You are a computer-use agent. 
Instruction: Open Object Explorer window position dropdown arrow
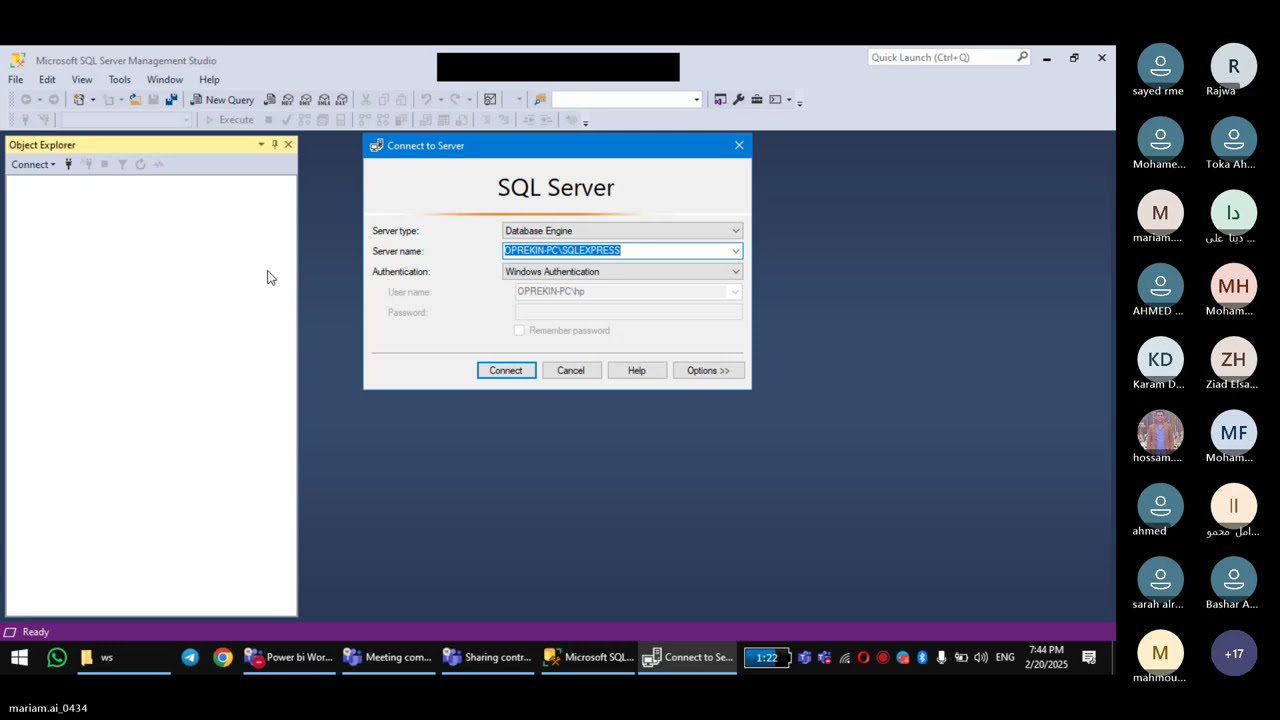pos(261,145)
